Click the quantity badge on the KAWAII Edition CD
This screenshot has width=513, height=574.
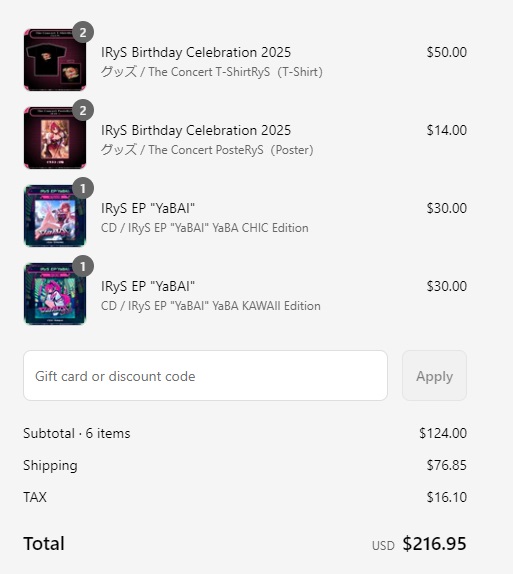coord(83,266)
